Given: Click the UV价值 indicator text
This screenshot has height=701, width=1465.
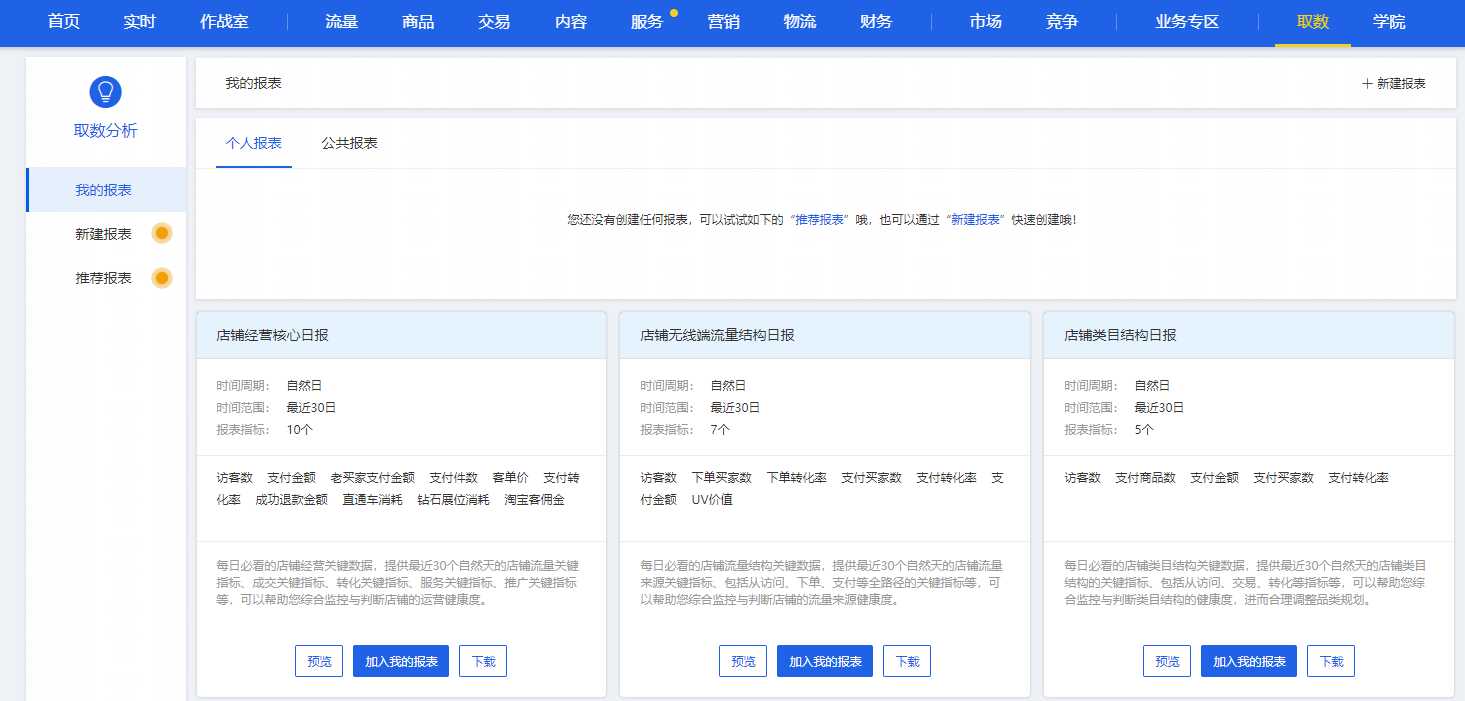Looking at the screenshot, I should (x=712, y=500).
